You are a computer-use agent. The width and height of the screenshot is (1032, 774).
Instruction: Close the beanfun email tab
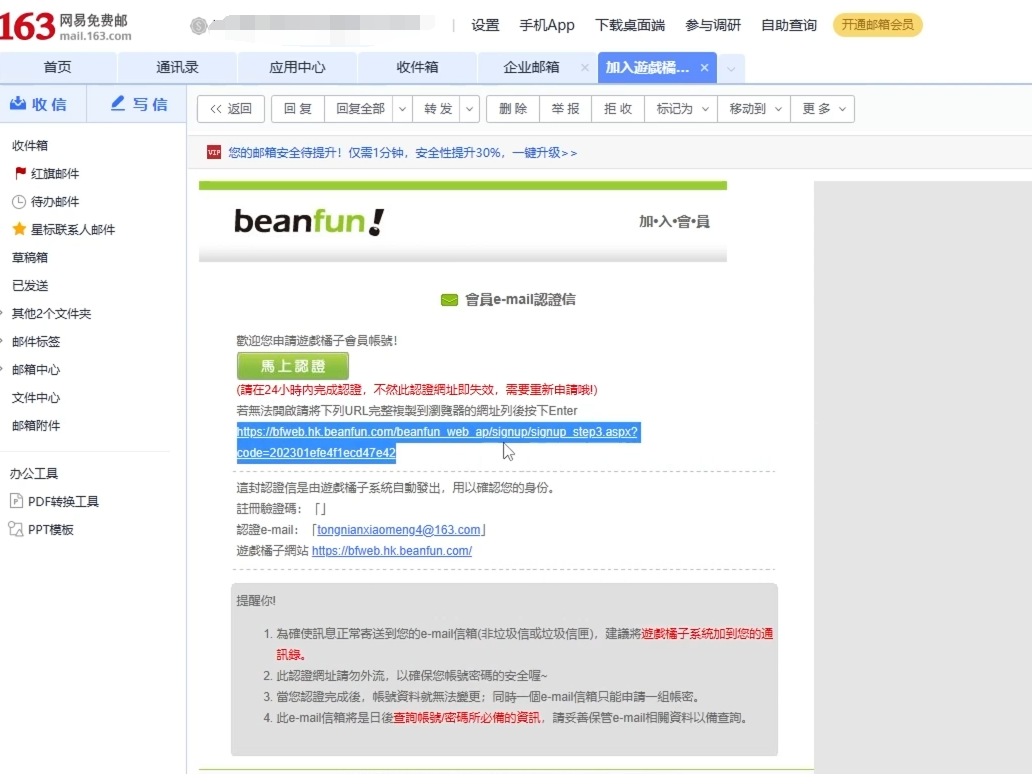[x=704, y=68]
